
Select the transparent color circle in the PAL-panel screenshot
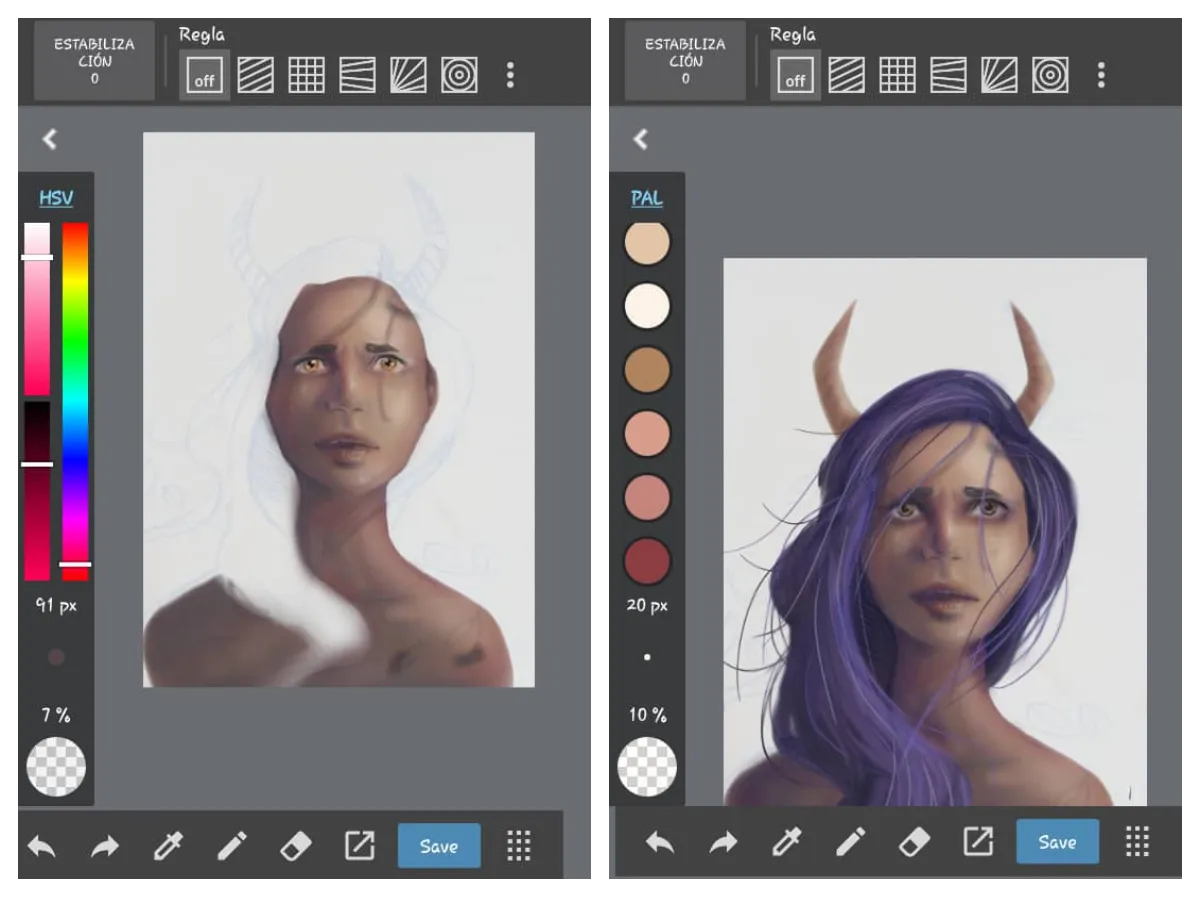[647, 767]
